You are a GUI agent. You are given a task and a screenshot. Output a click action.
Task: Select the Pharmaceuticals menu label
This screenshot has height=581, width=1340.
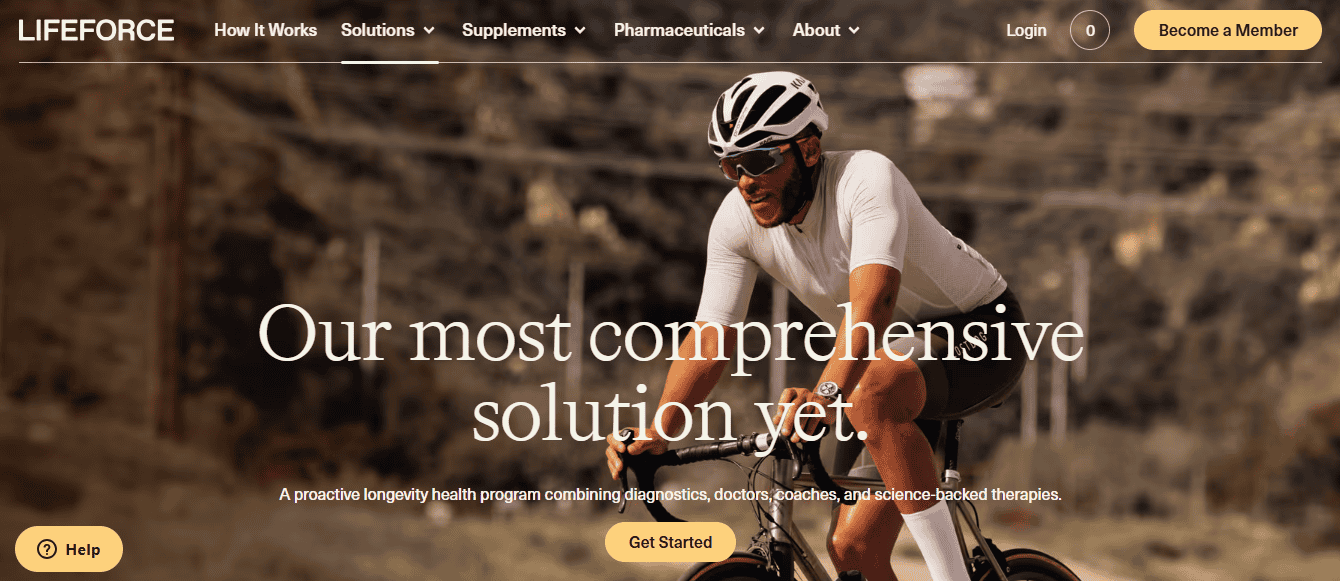click(680, 30)
